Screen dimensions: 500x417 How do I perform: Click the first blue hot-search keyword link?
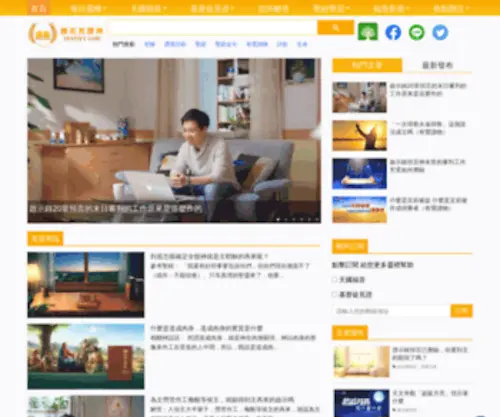[150, 44]
